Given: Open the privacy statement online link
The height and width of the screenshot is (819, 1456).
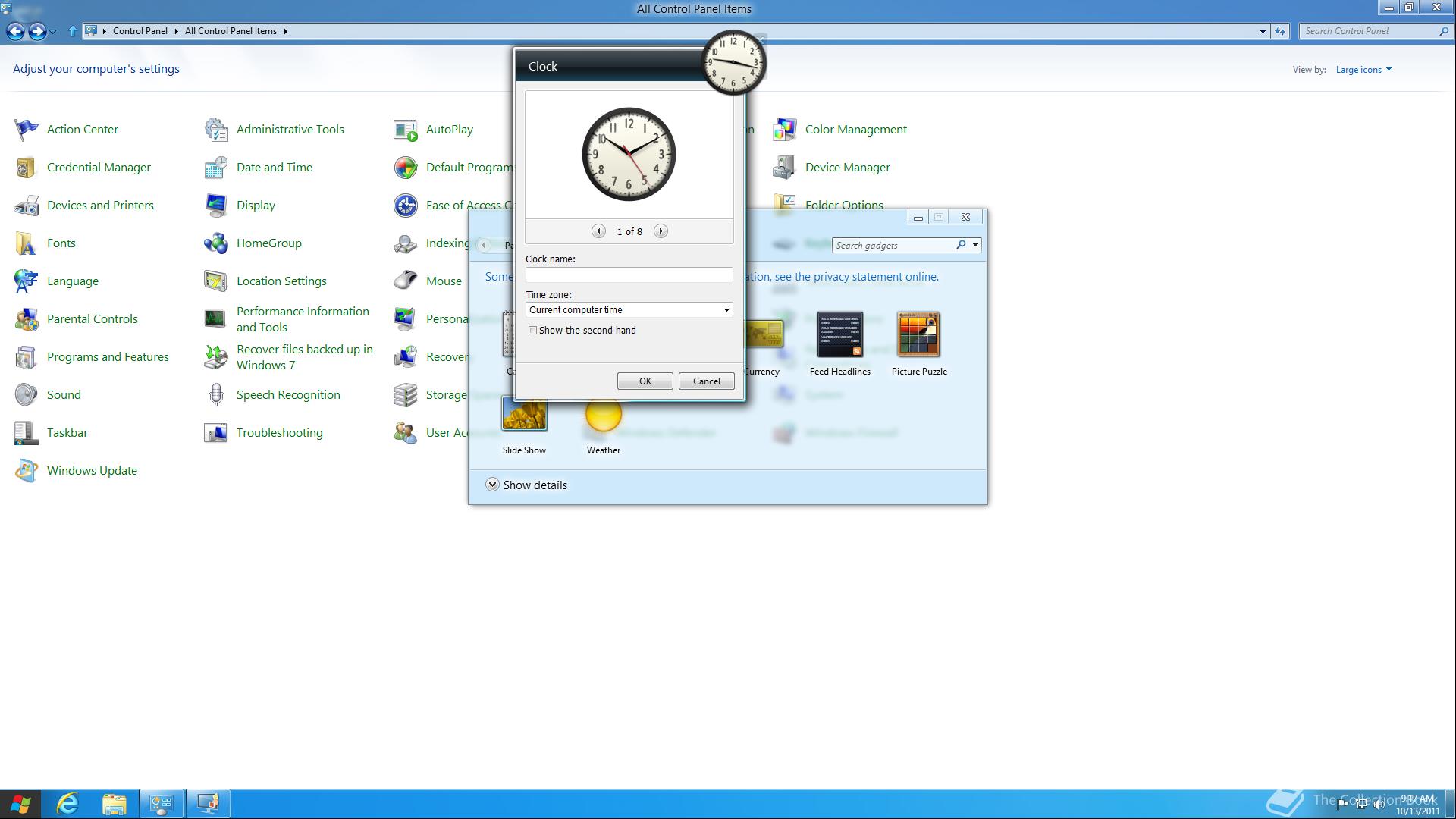Looking at the screenshot, I should click(876, 277).
